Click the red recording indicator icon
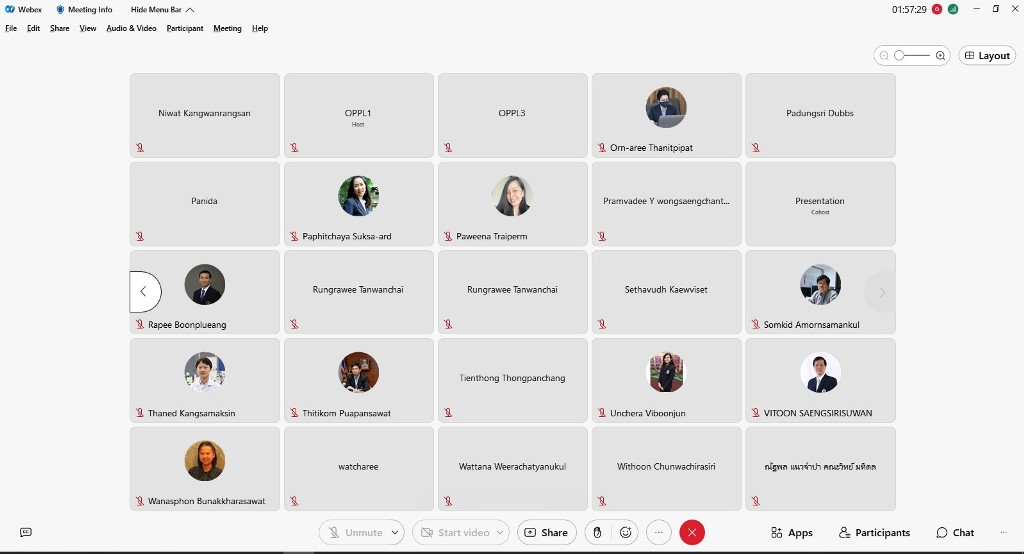The image size is (1024, 554). (937, 9)
